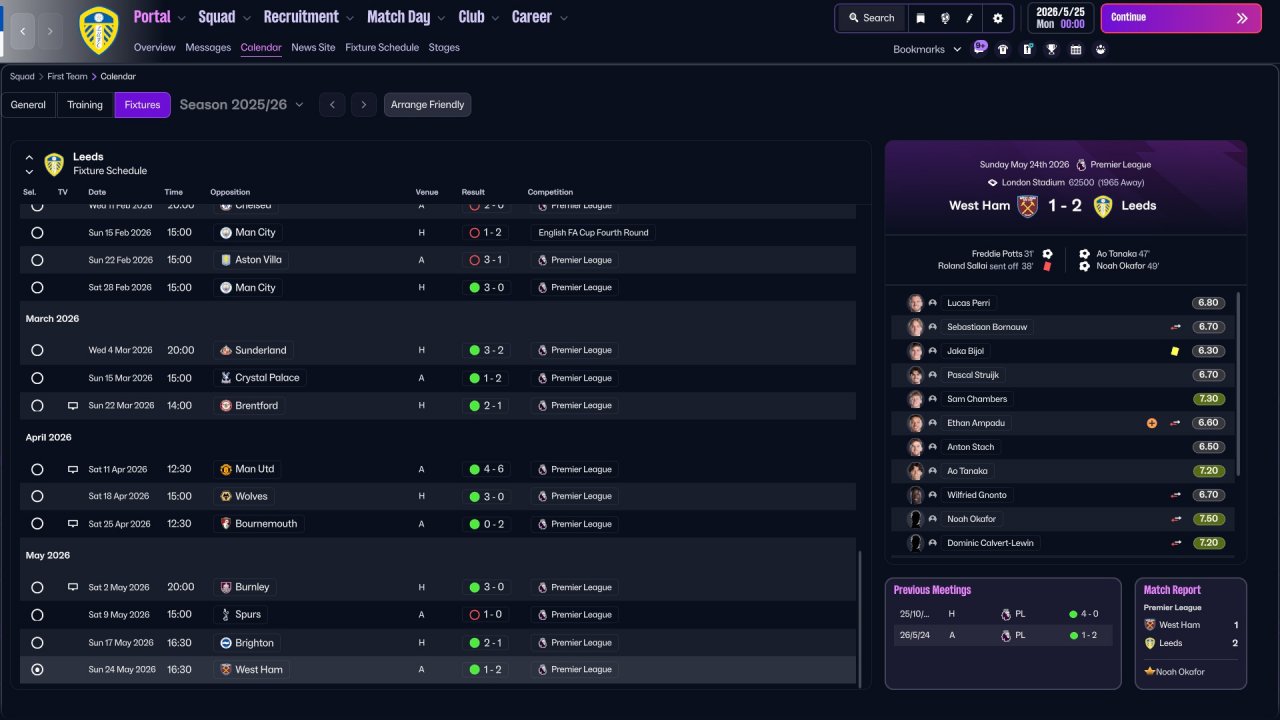Click the Aston Villa club badge
The width and height of the screenshot is (1280, 720).
(226, 260)
